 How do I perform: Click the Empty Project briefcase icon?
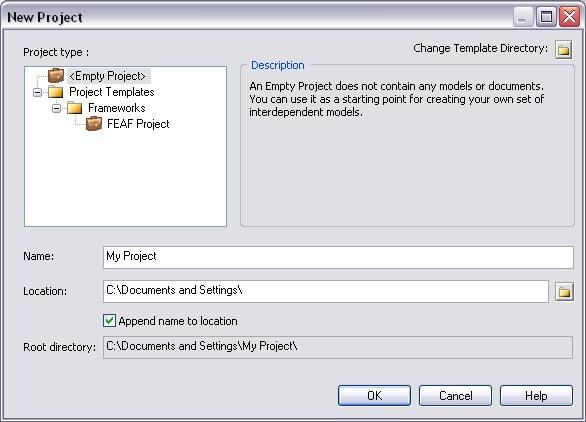tap(56, 76)
